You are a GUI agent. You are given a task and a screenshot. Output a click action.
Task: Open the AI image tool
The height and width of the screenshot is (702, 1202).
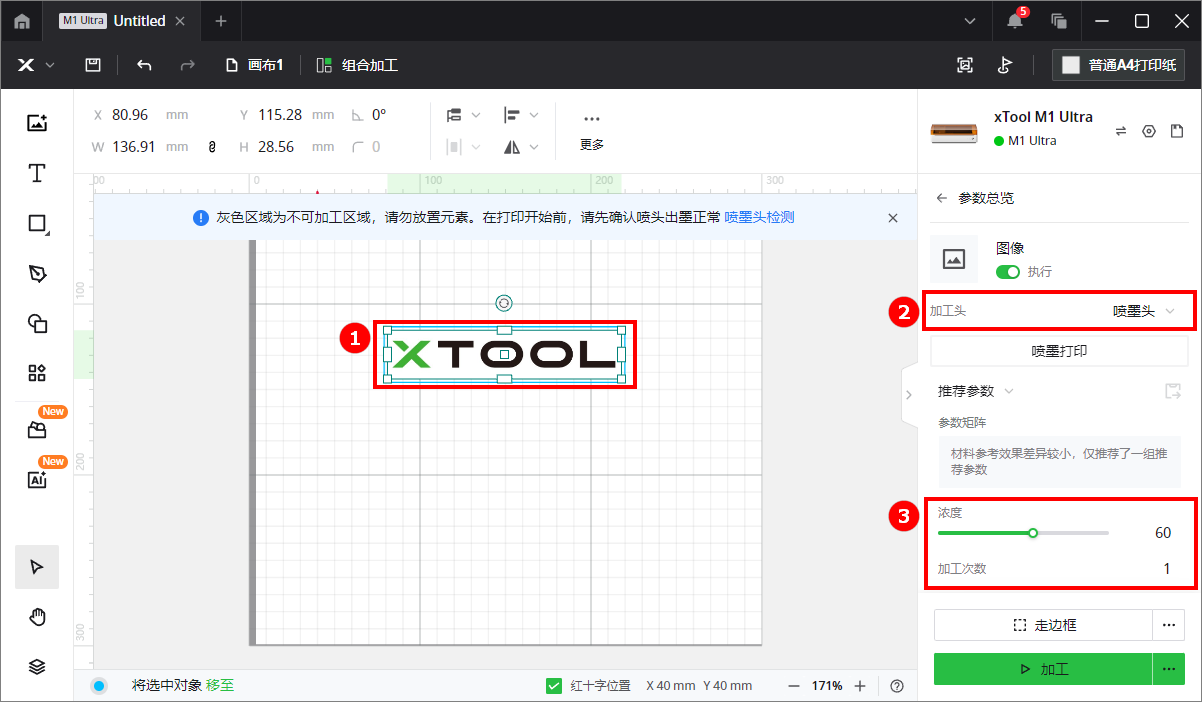[37, 479]
